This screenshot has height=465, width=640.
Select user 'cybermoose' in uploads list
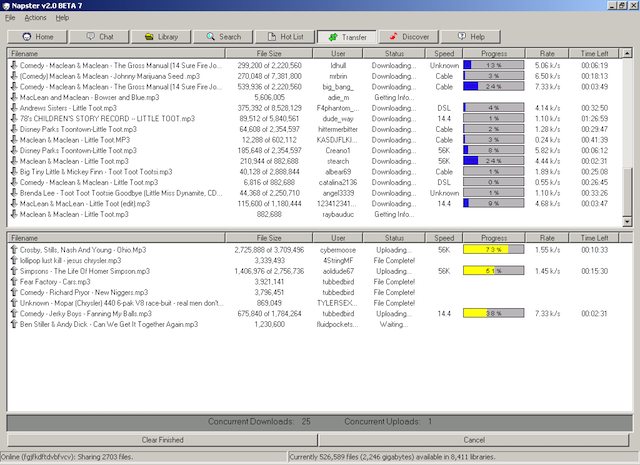[338, 250]
